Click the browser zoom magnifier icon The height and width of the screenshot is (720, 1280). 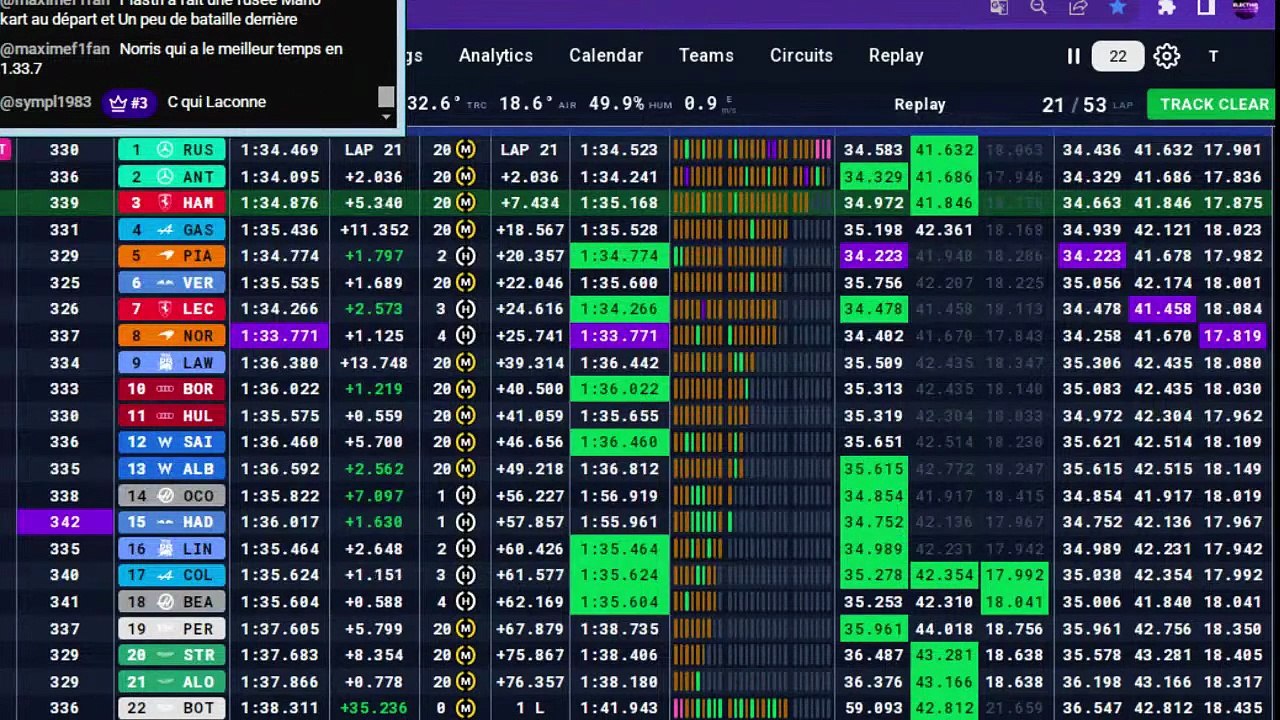(1038, 8)
